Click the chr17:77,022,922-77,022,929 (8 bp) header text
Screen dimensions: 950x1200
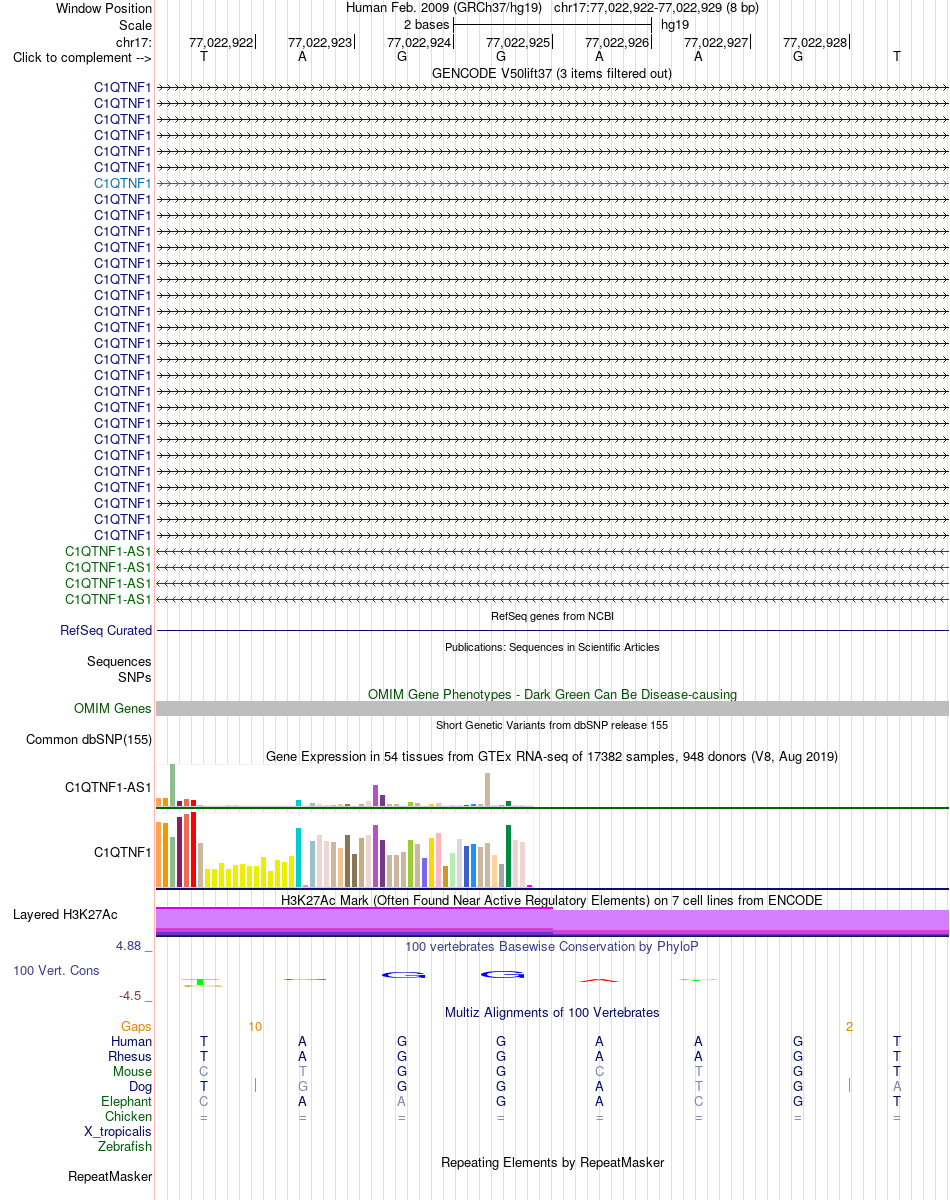click(656, 8)
